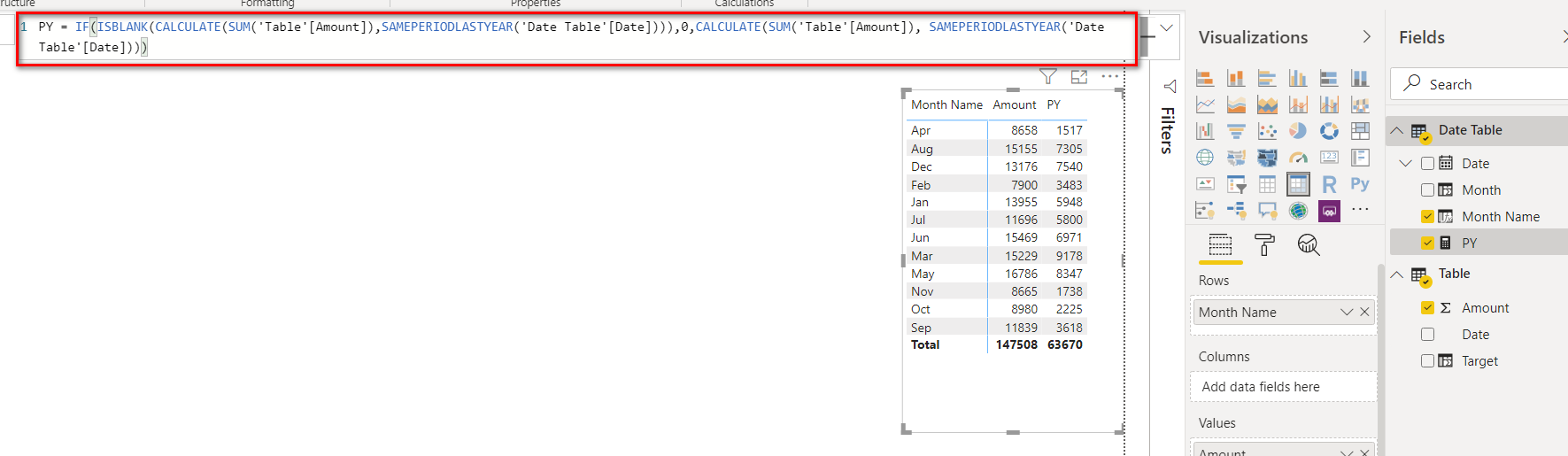
Task: Expand the formula bar dropdown chevron
Action: pos(1167,28)
